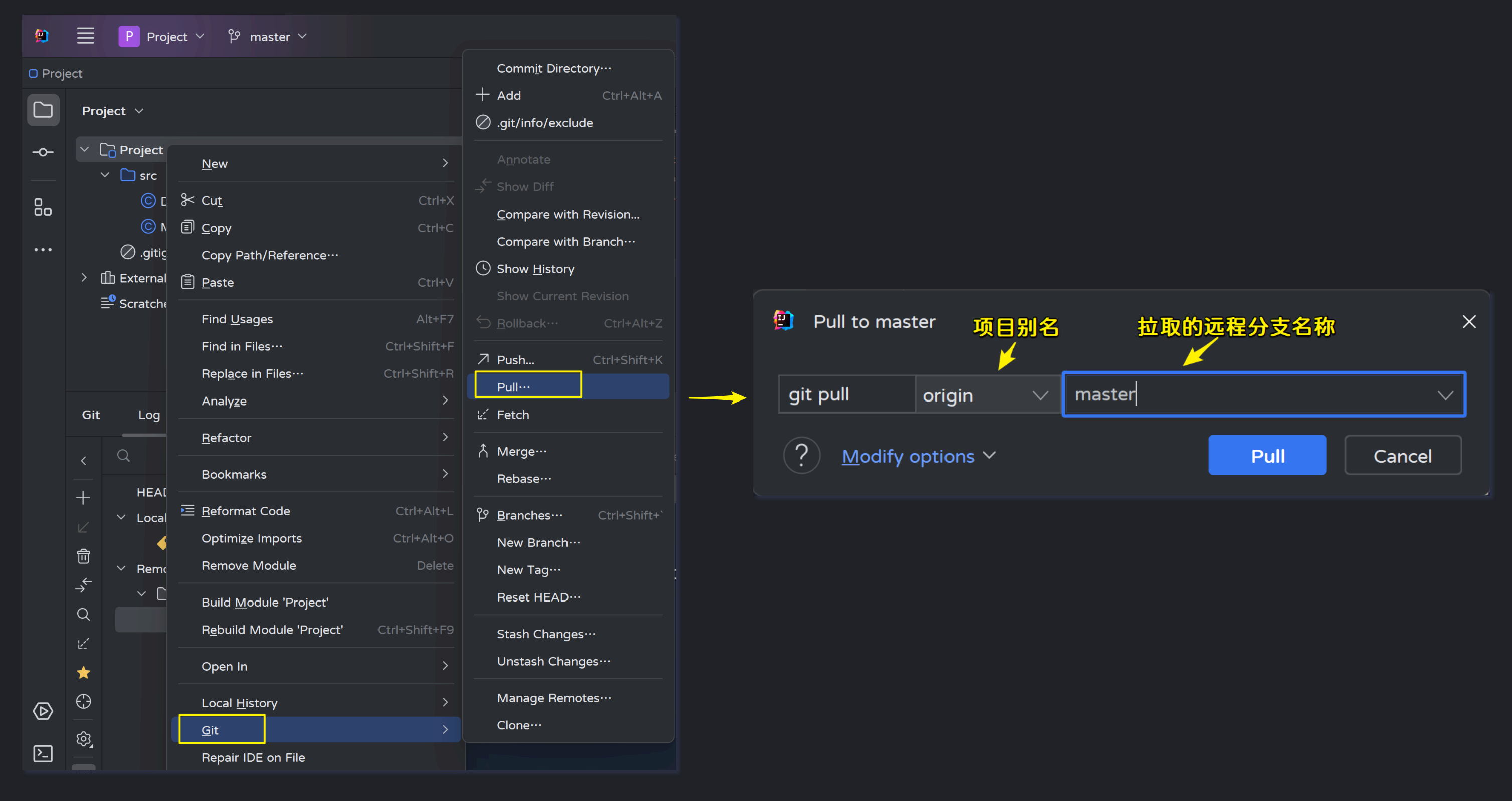Click the help question mark in Pull dialog
The width and height of the screenshot is (1512, 801).
coord(801,455)
